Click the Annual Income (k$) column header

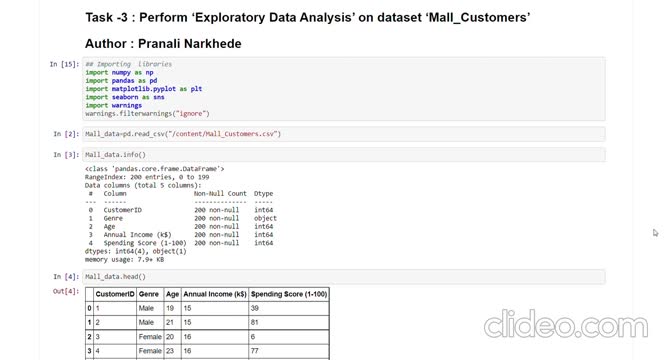point(215,294)
